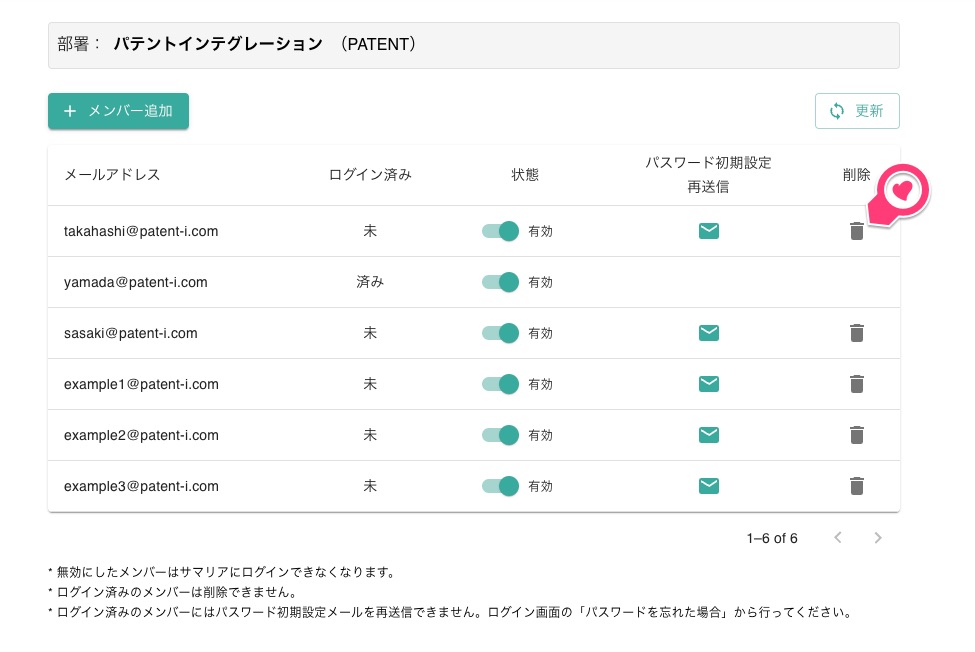Click the 削除 column header

tap(857, 175)
